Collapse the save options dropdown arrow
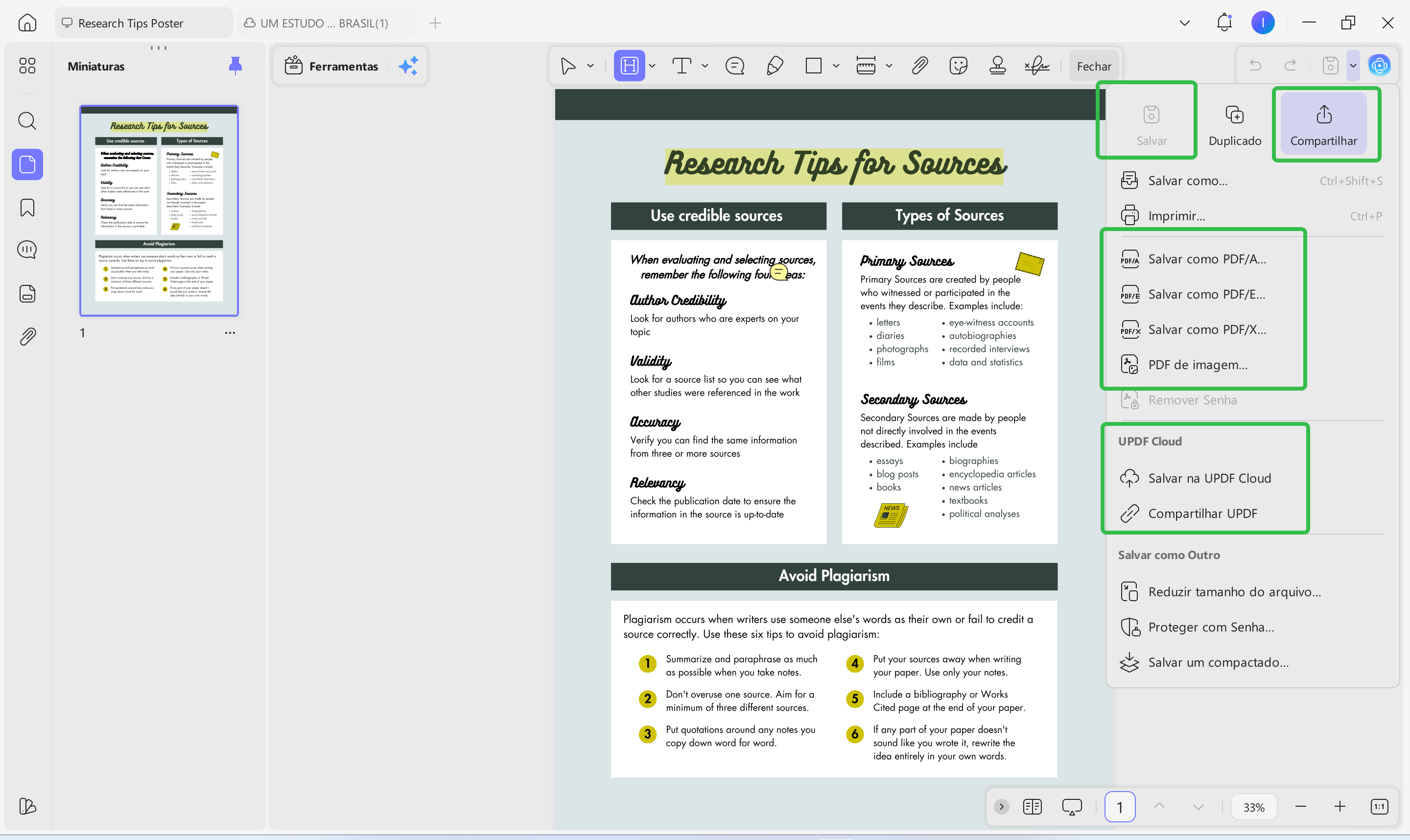This screenshot has width=1410, height=840. coord(1353,66)
